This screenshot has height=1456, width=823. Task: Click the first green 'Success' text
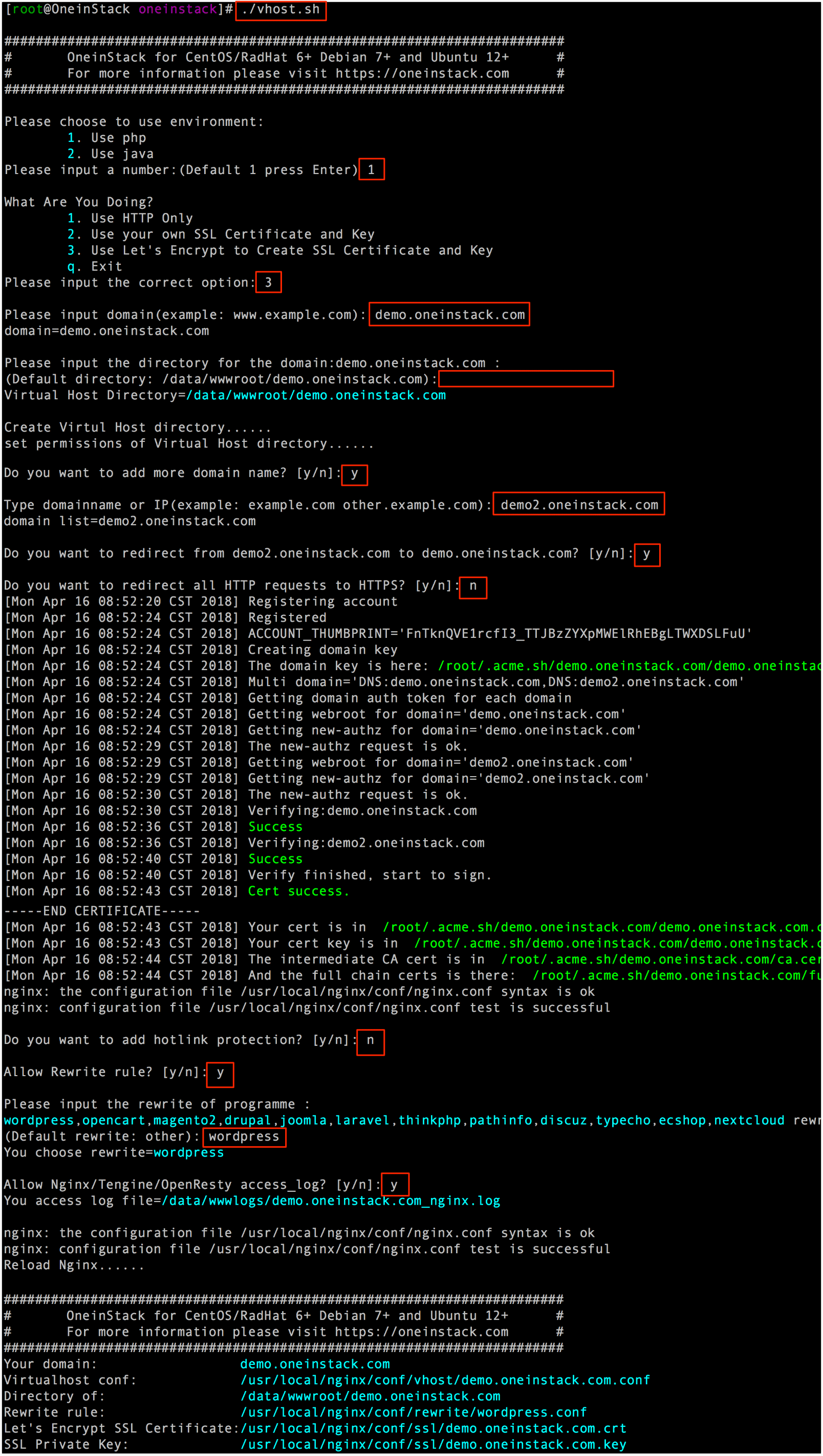[x=276, y=827]
